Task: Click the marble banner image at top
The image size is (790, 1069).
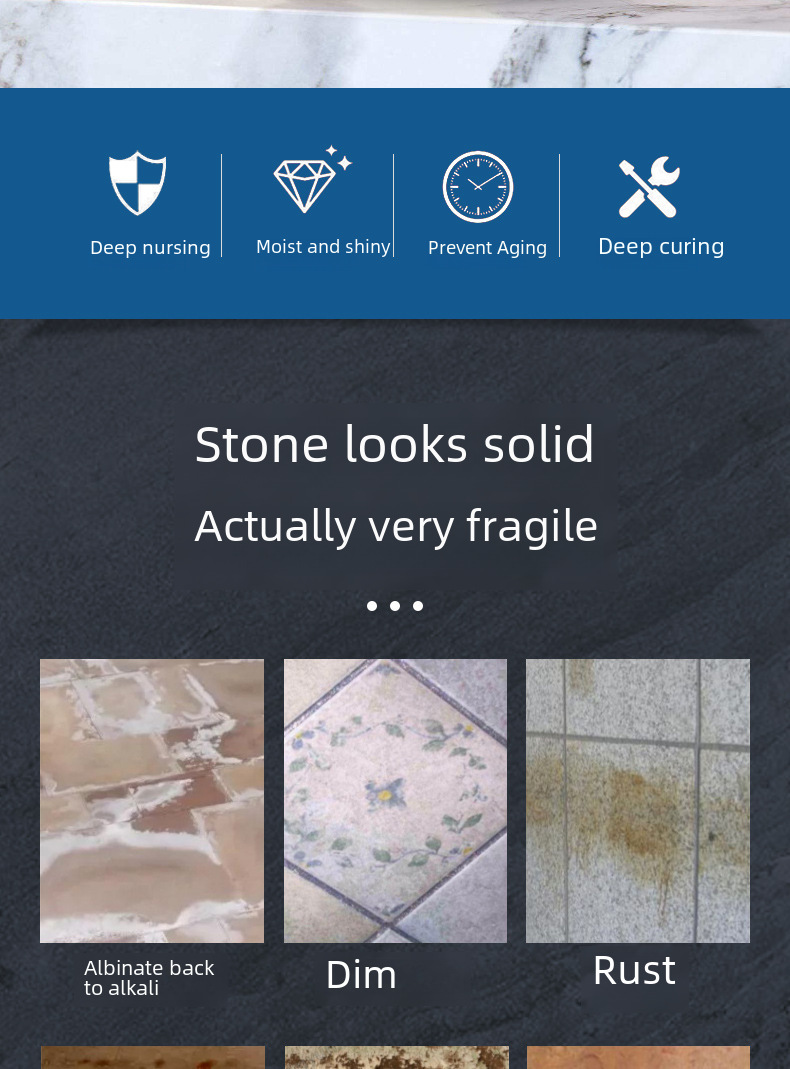Action: 395,44
